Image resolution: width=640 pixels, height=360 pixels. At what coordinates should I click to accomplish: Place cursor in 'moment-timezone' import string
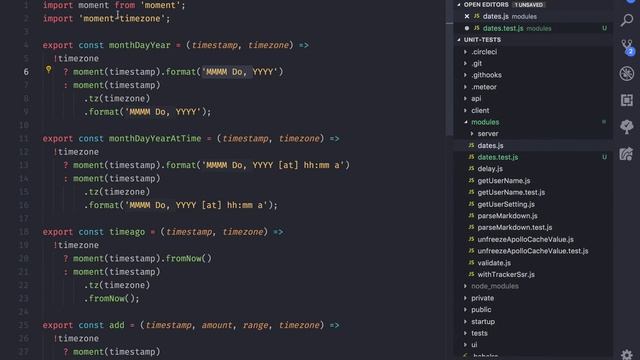122,18
